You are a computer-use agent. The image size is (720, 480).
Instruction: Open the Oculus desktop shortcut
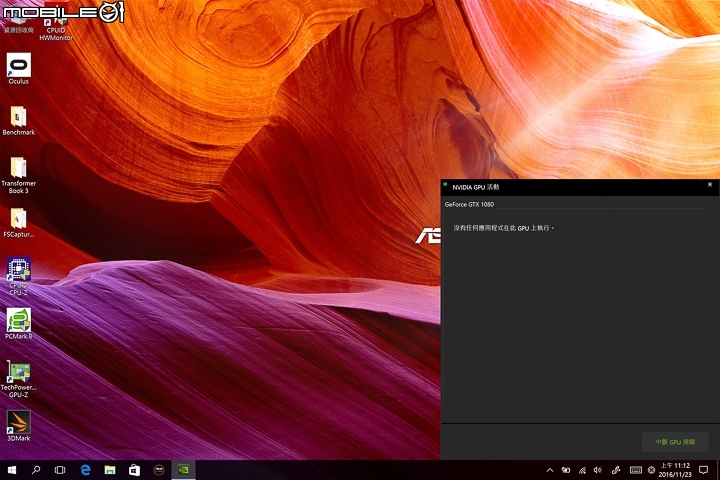coord(18,68)
